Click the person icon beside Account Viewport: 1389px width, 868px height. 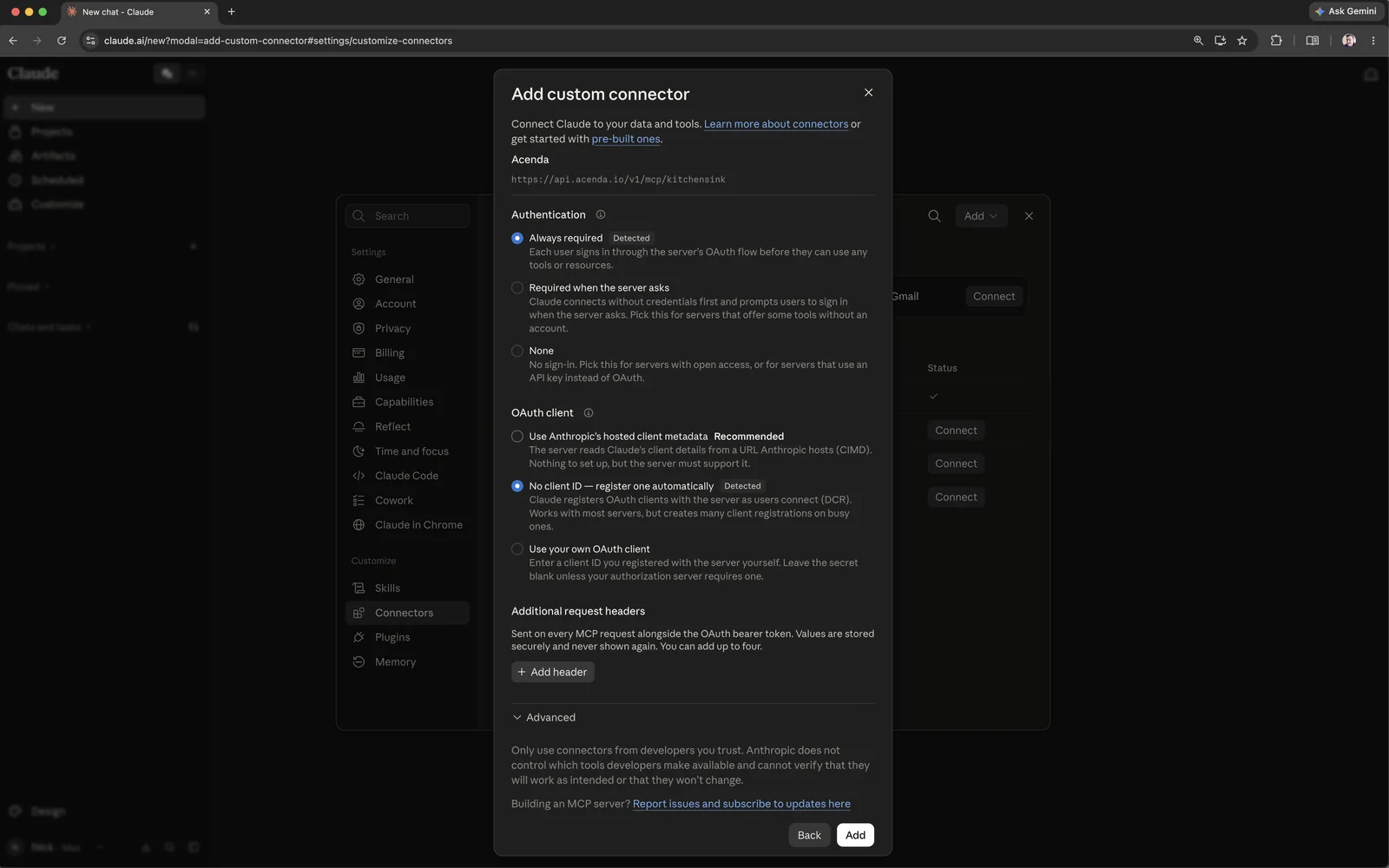tap(359, 304)
